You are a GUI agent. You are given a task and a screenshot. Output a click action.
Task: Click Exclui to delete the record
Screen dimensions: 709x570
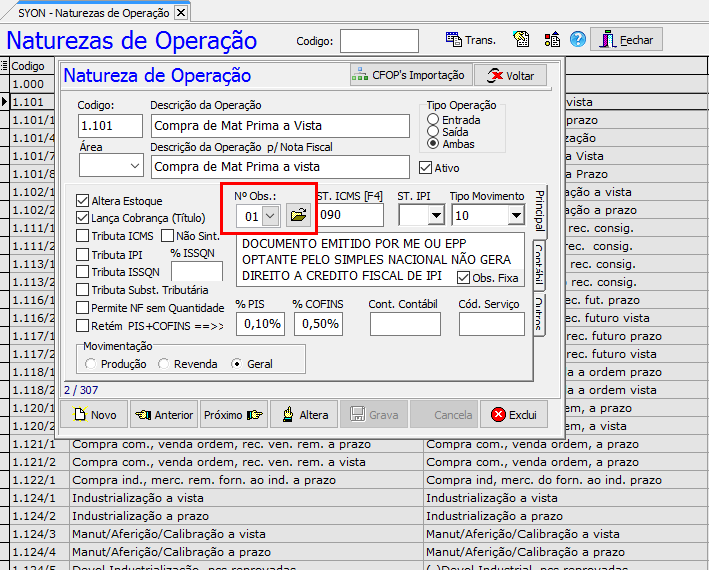coord(513,414)
